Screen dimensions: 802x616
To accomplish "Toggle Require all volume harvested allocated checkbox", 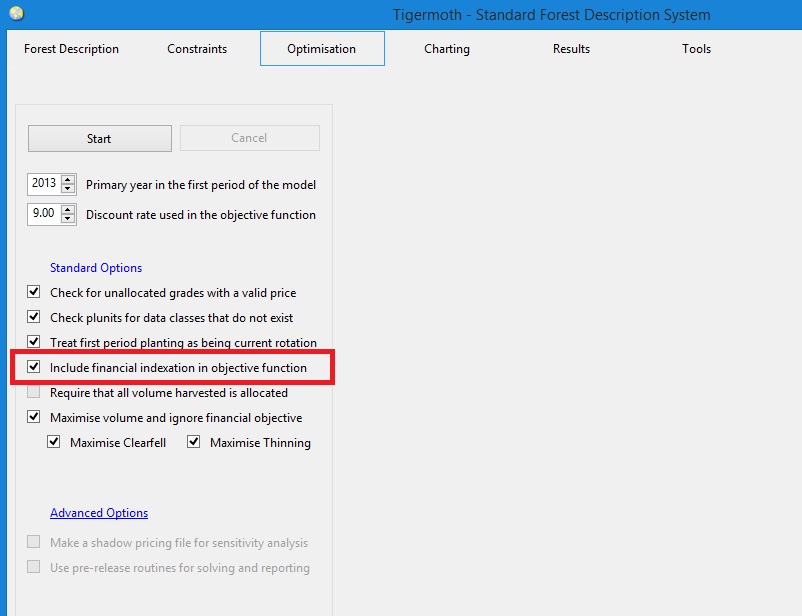I will pos(34,392).
